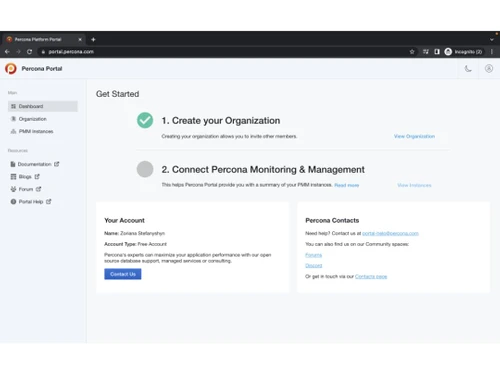Open the browser three-dot menu
This screenshot has height=375, width=500.
tap(492, 52)
